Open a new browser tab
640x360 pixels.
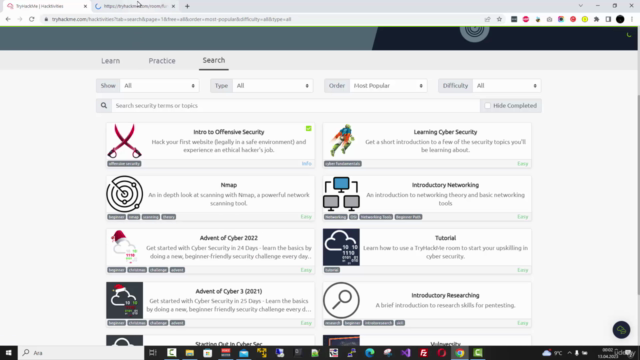tap(187, 6)
